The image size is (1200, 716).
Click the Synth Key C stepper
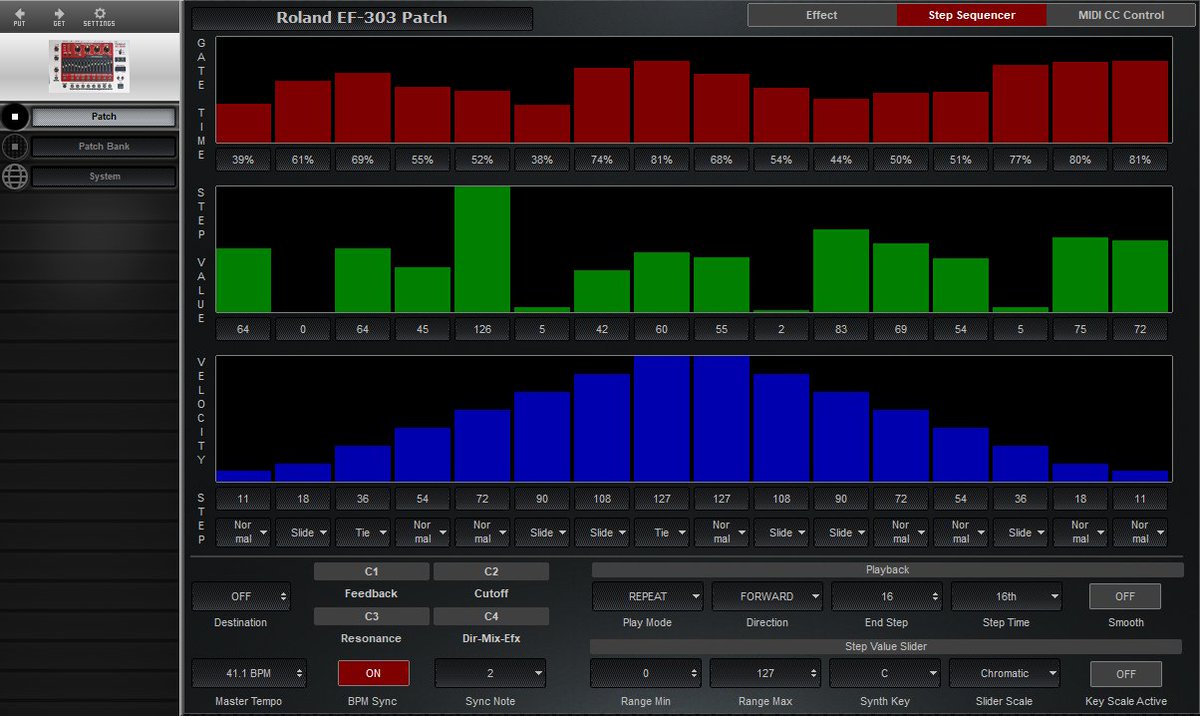(884, 673)
